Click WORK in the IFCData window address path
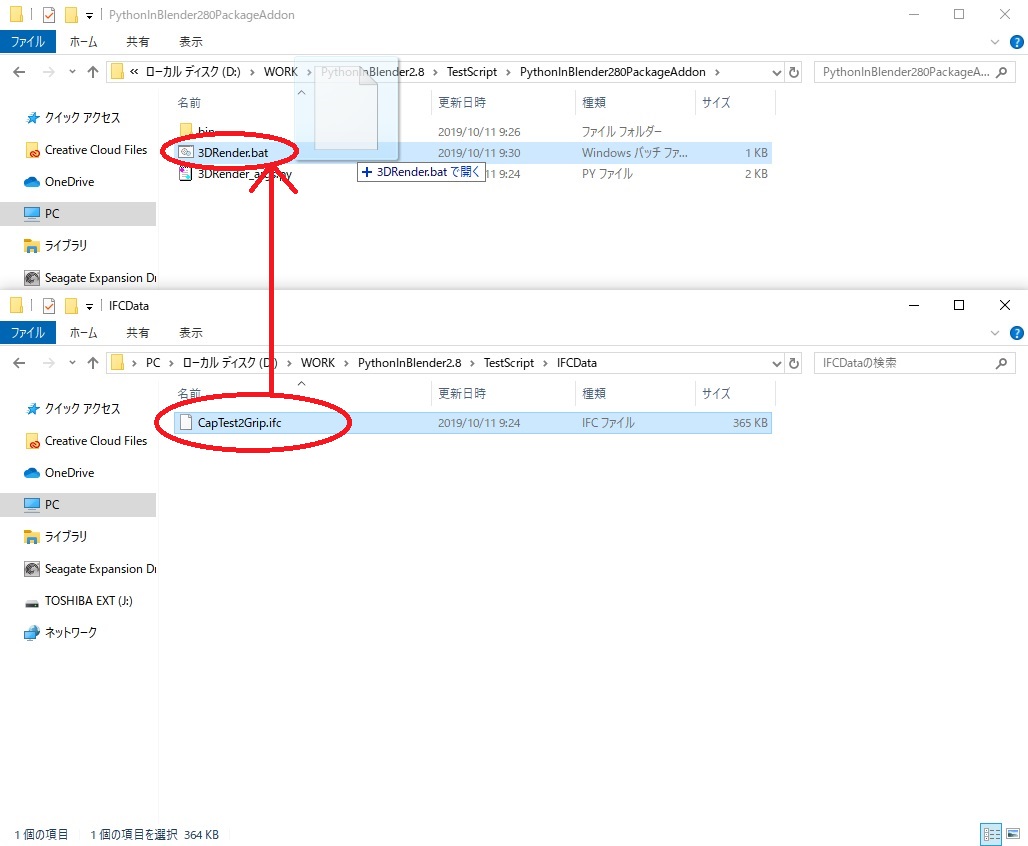Viewport: 1028px width, 846px height. [x=318, y=363]
